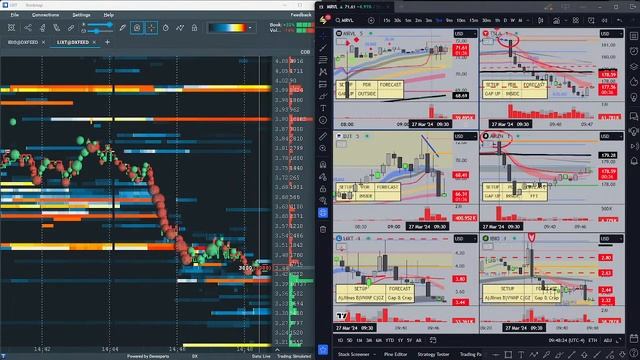The height and width of the screenshot is (360, 640).
Task: Open the USD dropdown on MRVL chart
Action: [x=465, y=33]
